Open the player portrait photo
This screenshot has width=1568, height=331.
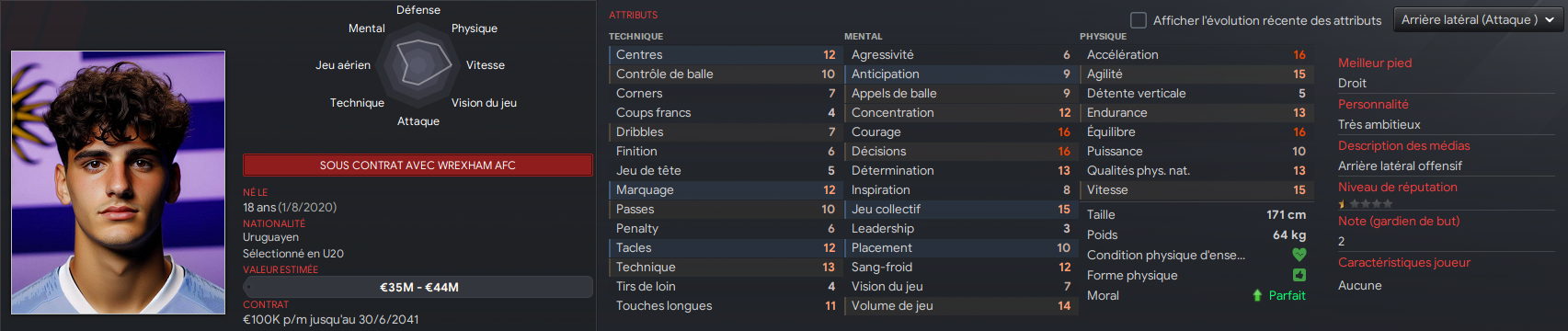(x=118, y=182)
